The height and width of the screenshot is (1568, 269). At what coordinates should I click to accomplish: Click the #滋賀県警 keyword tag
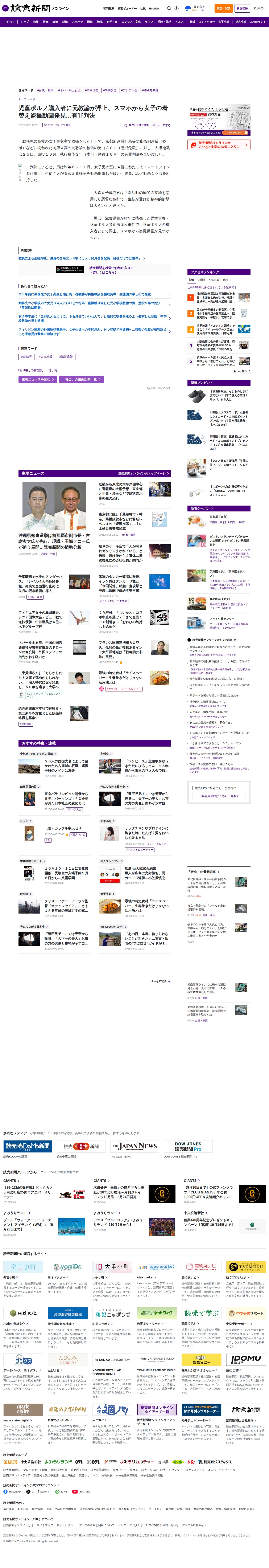[x=66, y=357]
